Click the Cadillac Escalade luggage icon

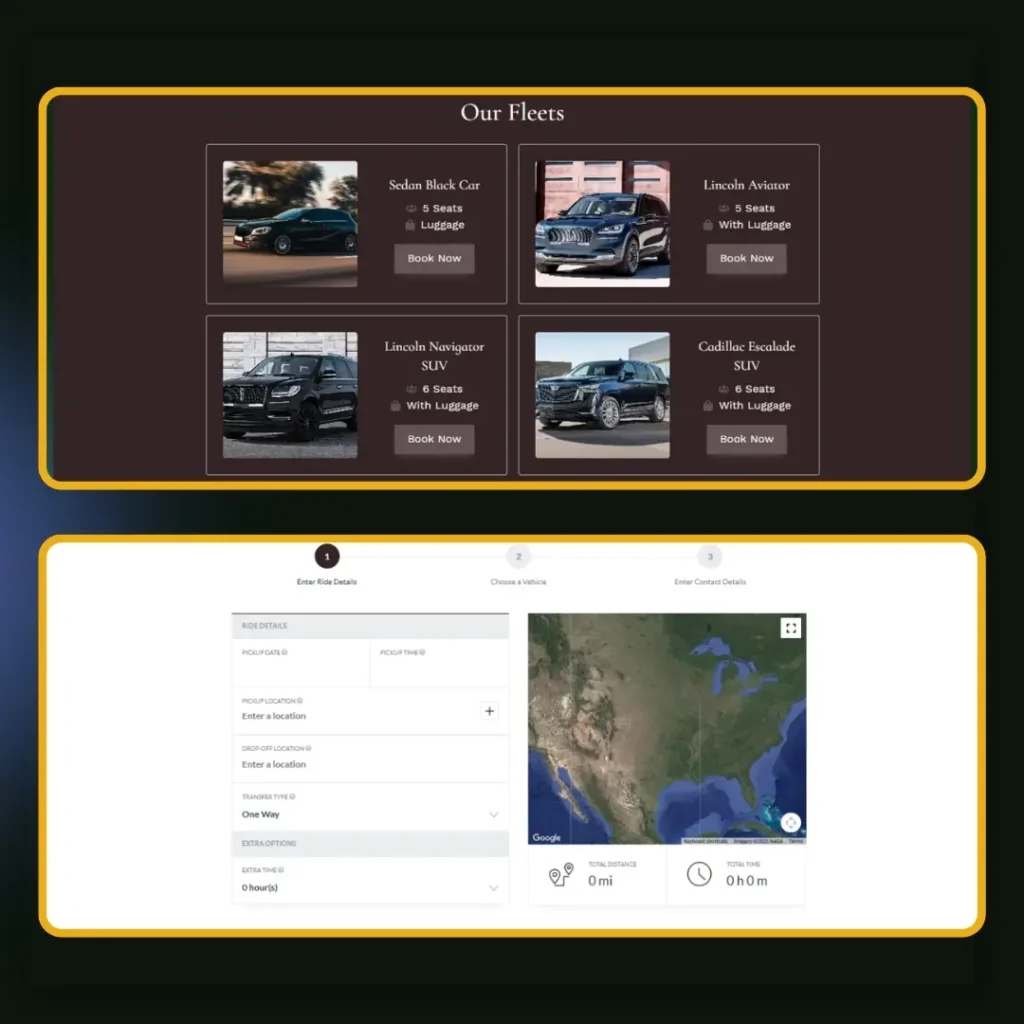[x=708, y=406]
